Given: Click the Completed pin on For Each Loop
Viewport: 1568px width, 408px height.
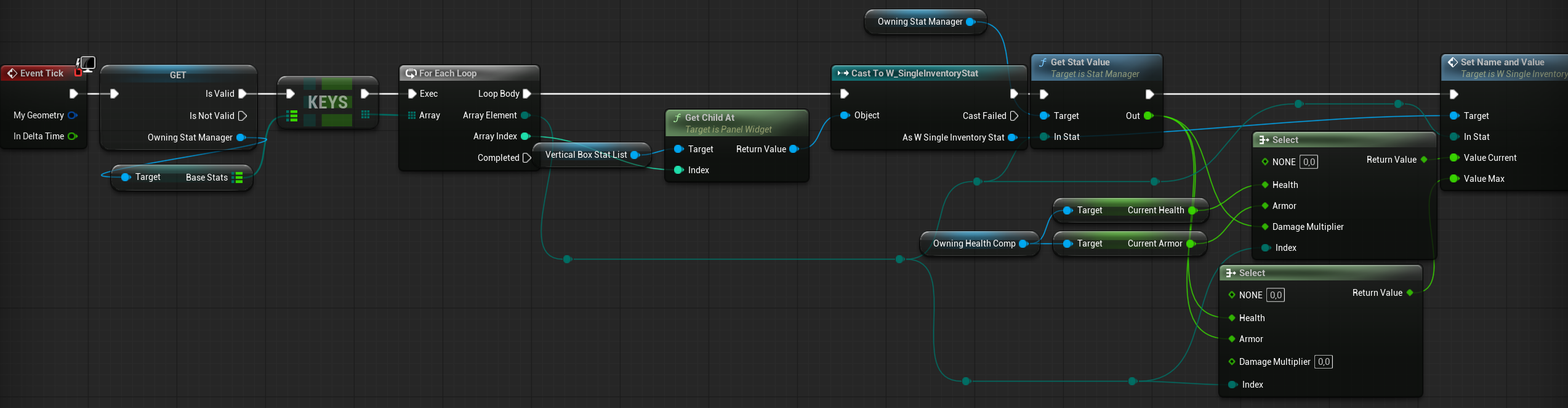Looking at the screenshot, I should (x=526, y=158).
